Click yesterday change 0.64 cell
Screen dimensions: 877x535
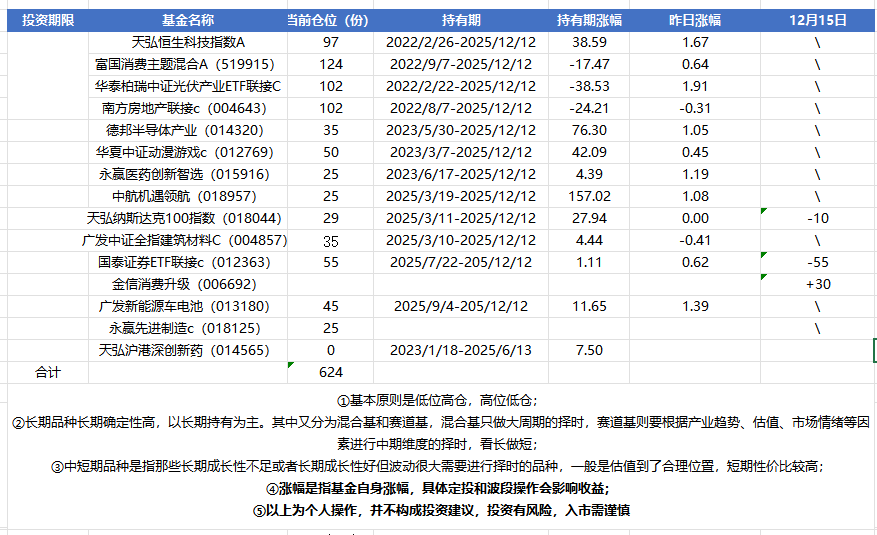click(695, 64)
